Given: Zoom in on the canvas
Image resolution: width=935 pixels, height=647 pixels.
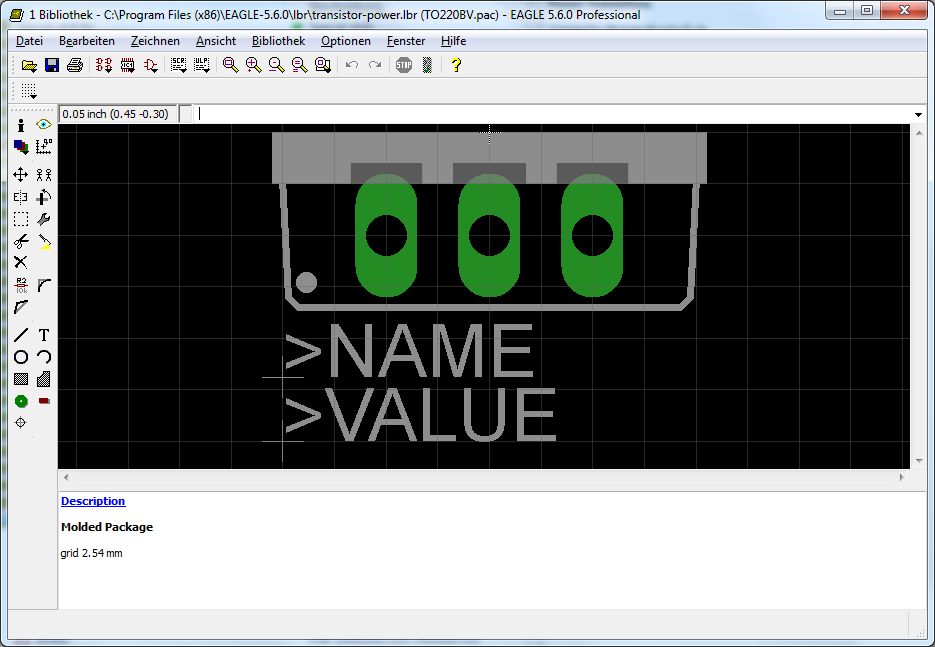Looking at the screenshot, I should pos(253,65).
